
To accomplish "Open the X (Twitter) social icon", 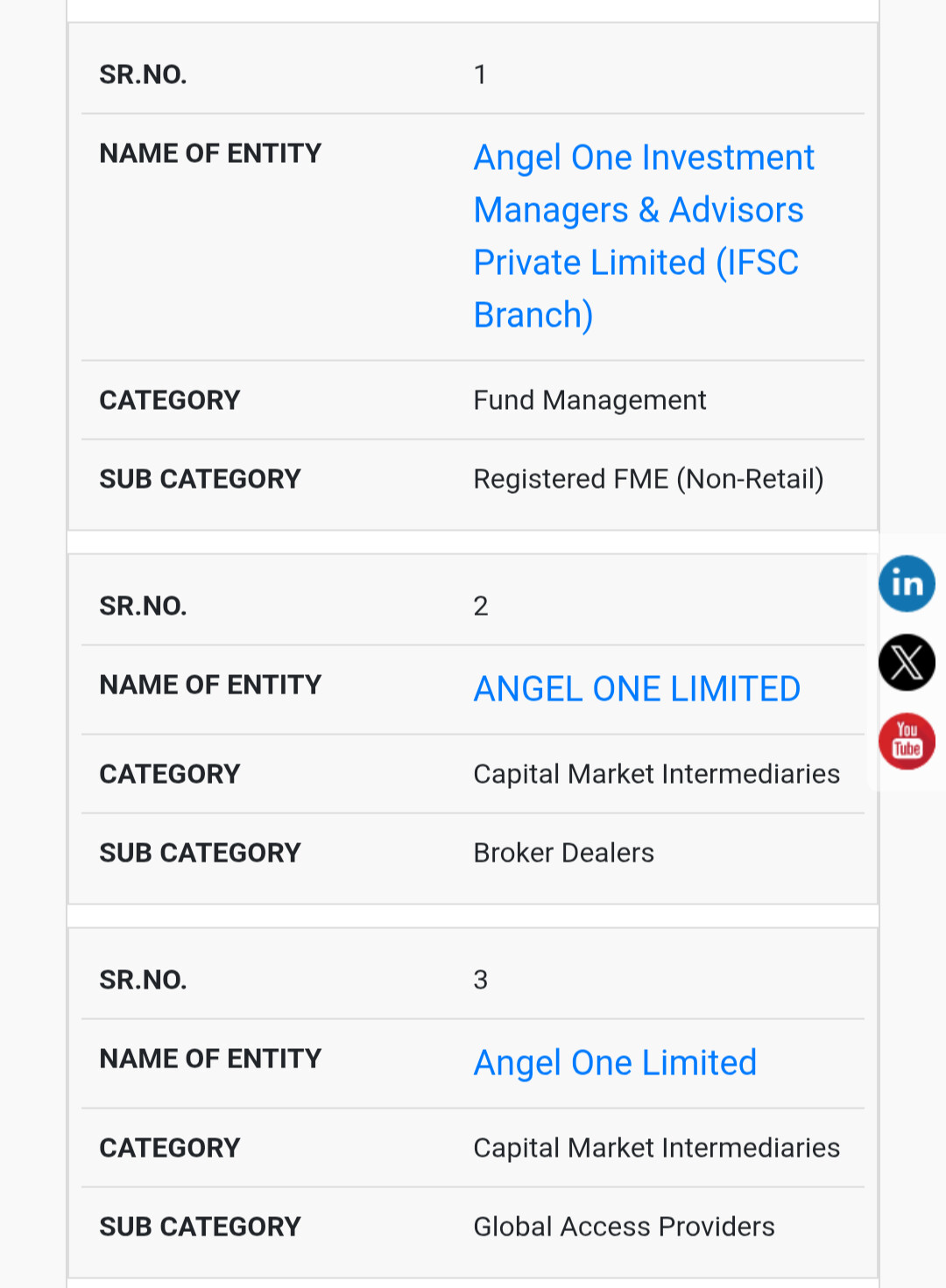I will [907, 663].
